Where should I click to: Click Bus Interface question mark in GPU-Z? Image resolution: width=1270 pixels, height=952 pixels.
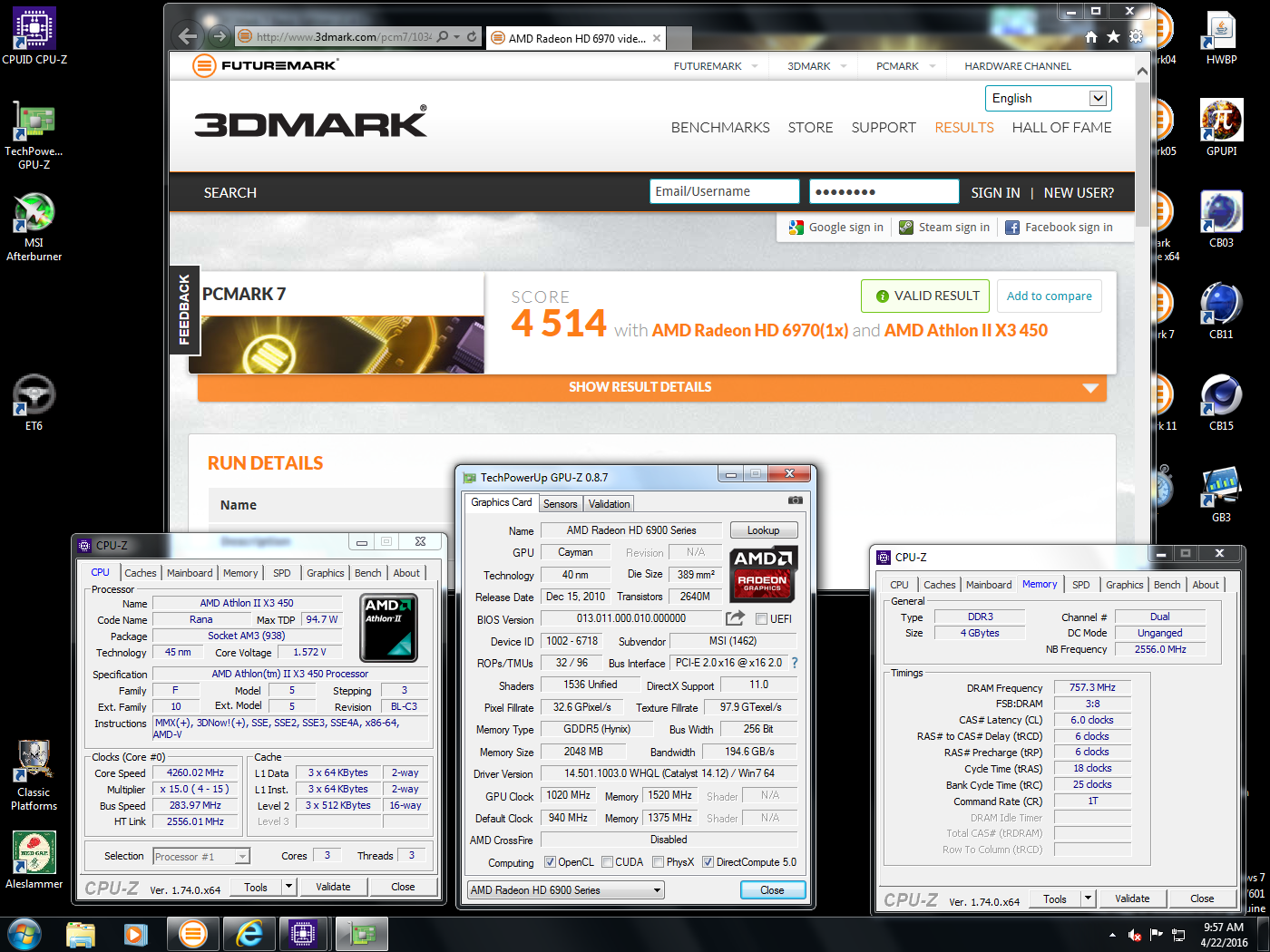click(795, 663)
